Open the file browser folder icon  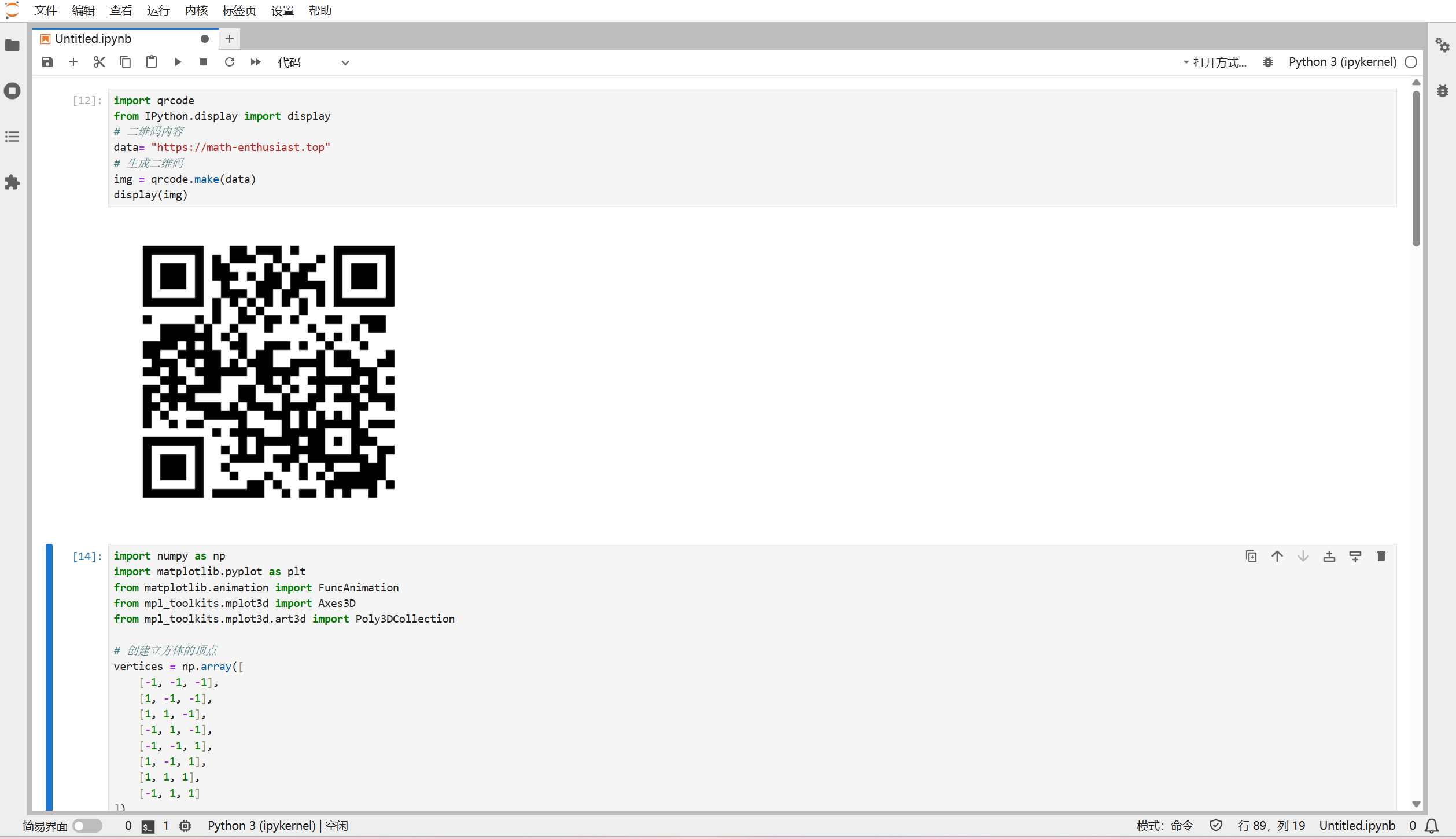[12, 45]
